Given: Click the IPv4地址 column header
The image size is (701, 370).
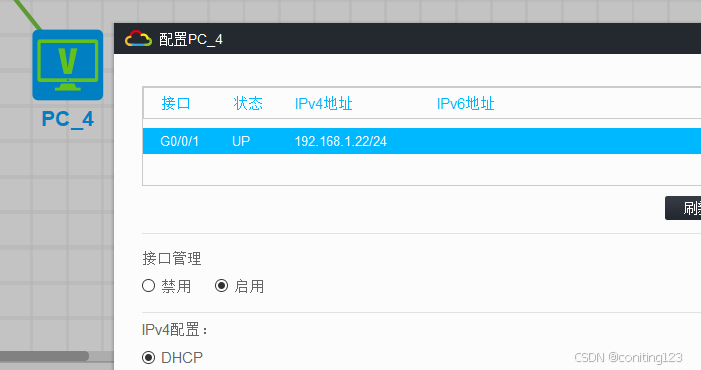Looking at the screenshot, I should click(323, 103).
